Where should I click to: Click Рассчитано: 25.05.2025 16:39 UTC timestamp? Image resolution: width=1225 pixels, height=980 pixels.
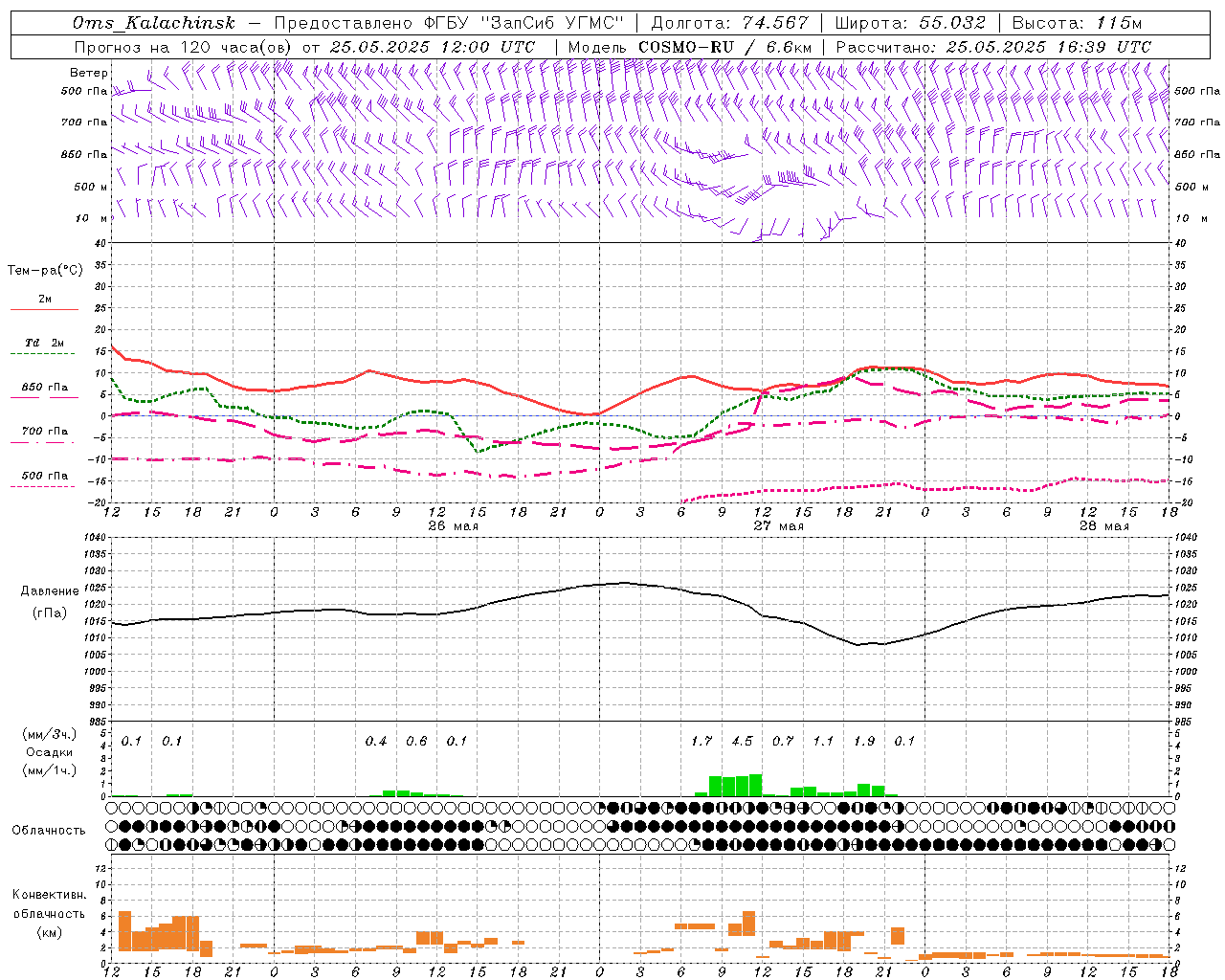[x=993, y=47]
